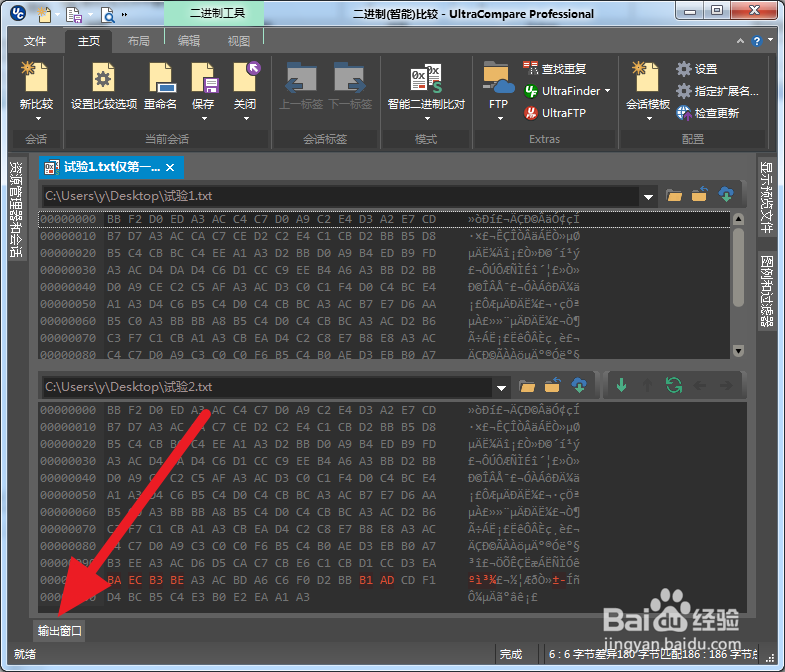785x672 pixels.
Task: Open the Save dropdown arrow
Action: tap(204, 119)
